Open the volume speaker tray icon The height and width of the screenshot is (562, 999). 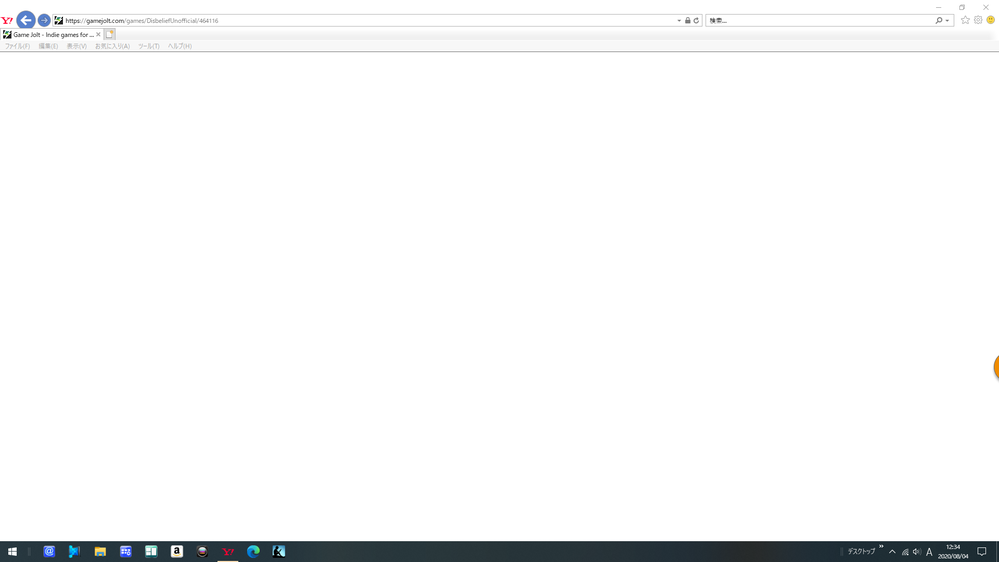click(917, 552)
